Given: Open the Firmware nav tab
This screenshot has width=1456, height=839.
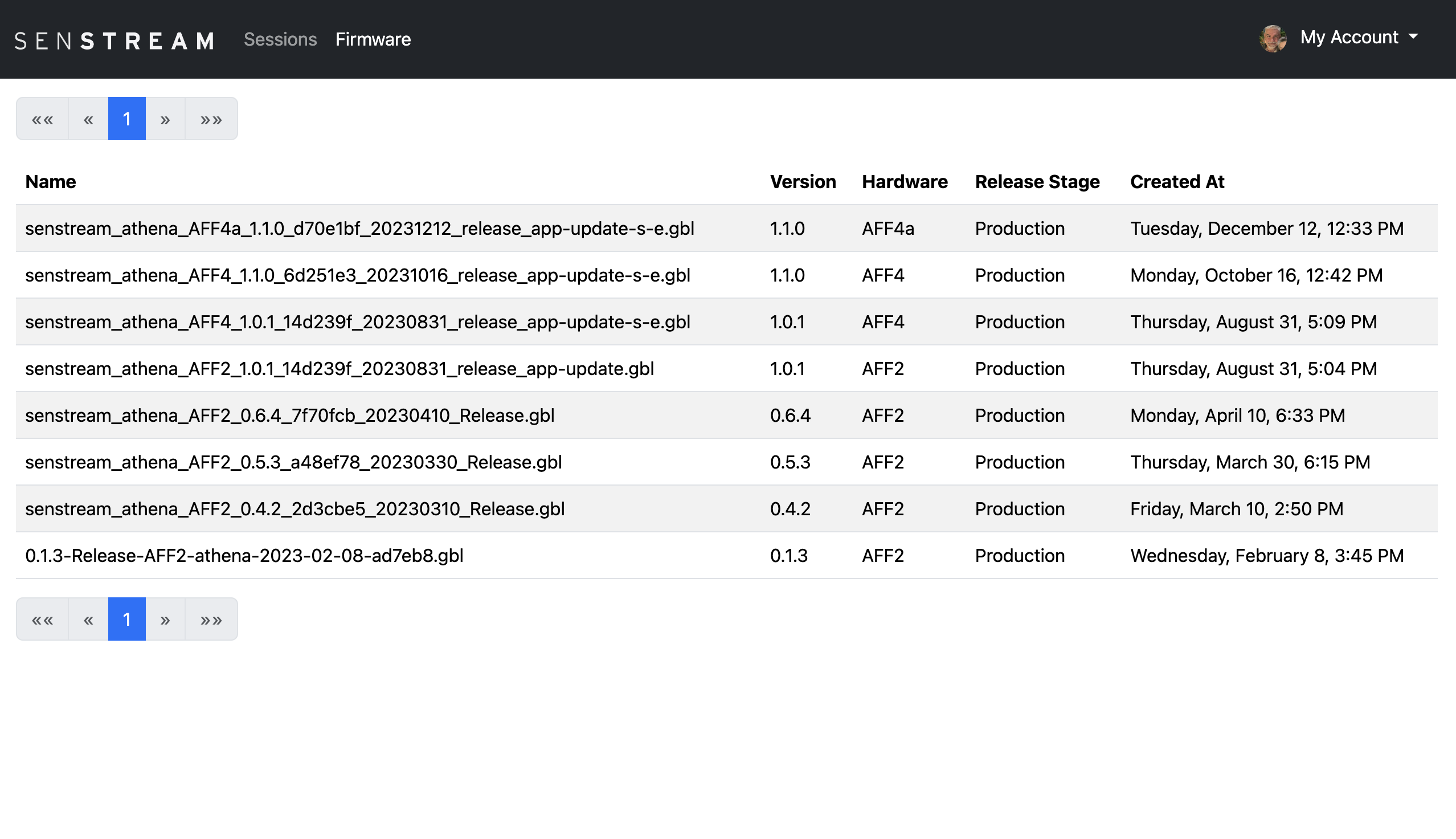Looking at the screenshot, I should (373, 39).
